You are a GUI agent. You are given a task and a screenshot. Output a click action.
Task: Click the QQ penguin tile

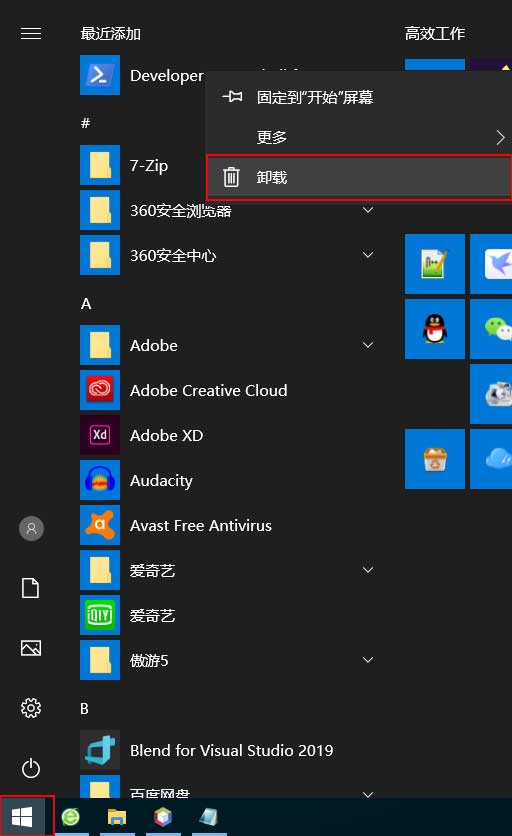(435, 328)
